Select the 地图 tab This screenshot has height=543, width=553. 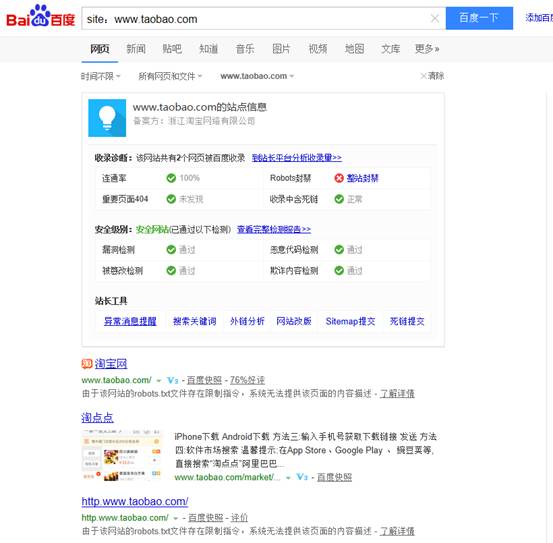pos(354,49)
